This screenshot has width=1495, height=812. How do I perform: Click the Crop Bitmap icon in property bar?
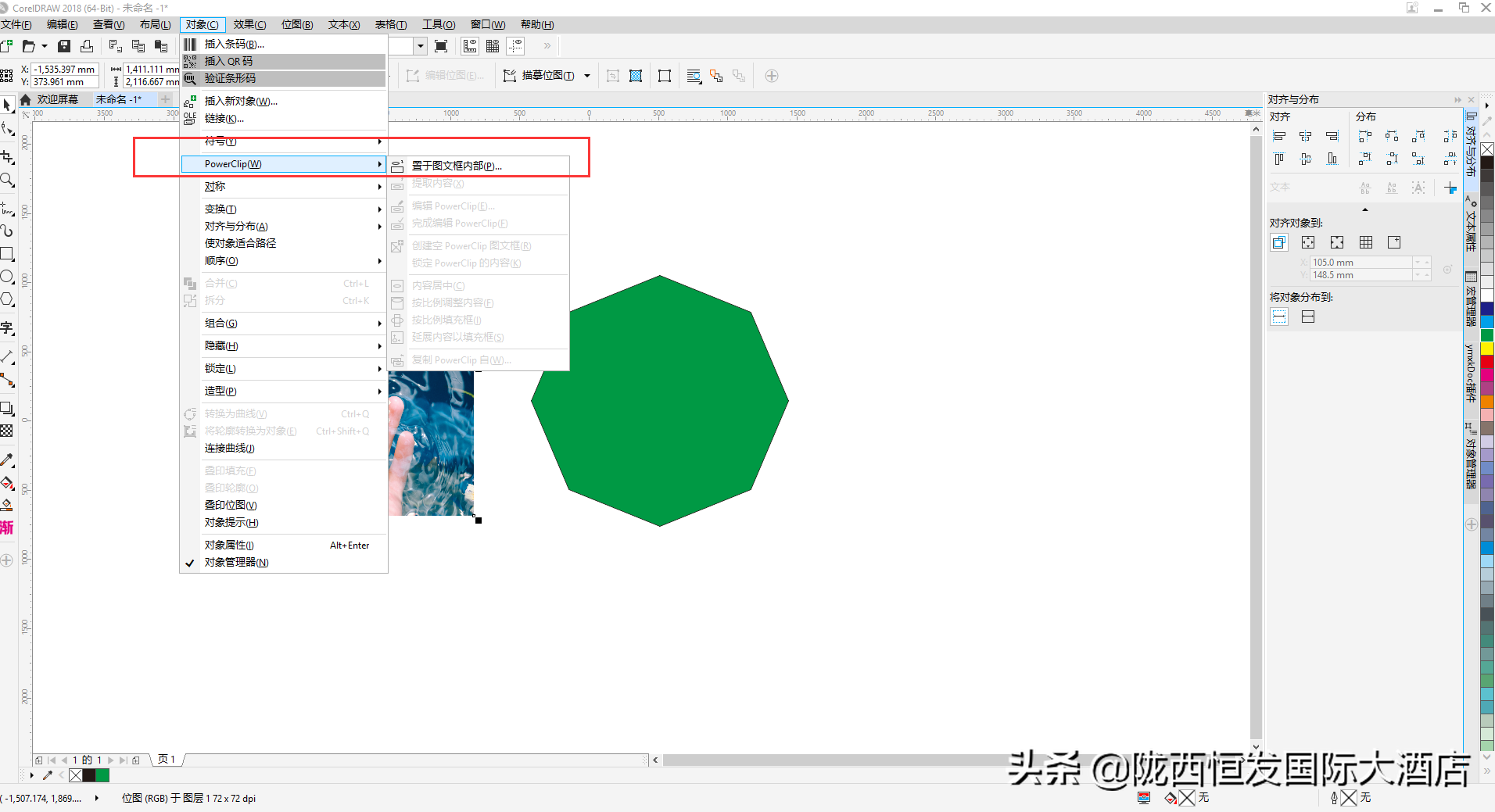[613, 76]
